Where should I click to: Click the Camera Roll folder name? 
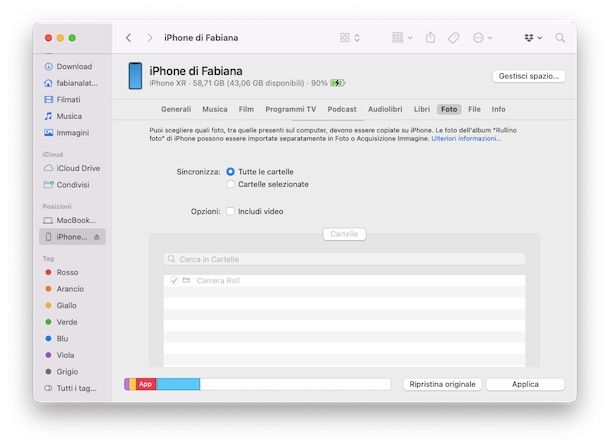pyautogui.click(x=218, y=281)
